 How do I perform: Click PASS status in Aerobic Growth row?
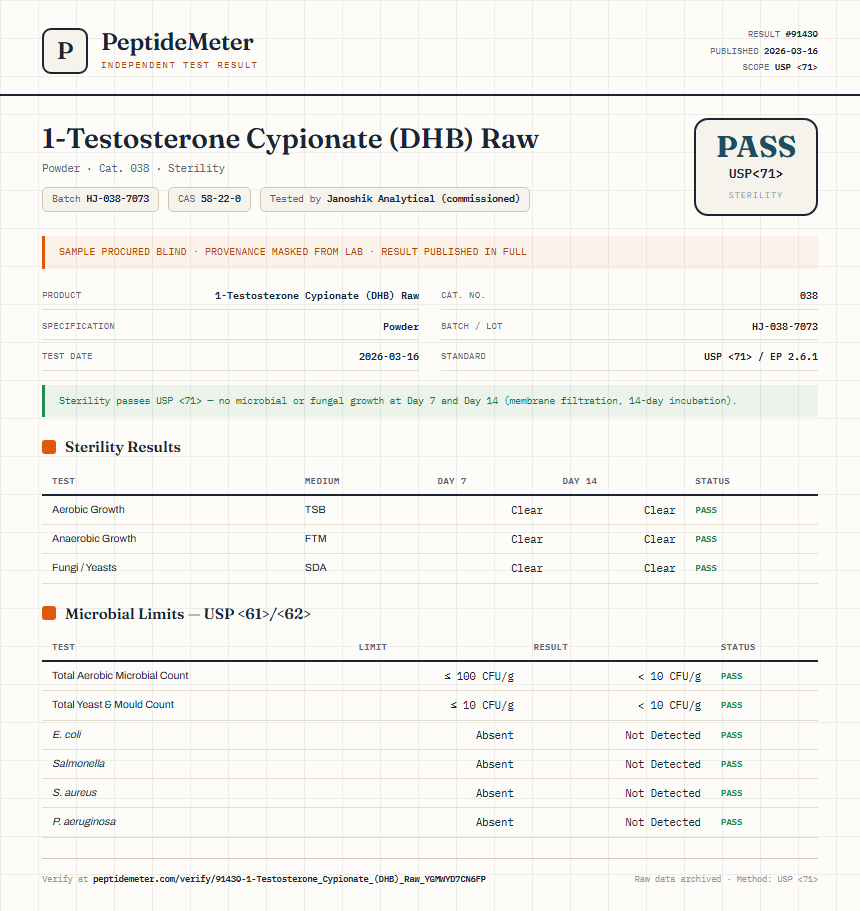706,510
